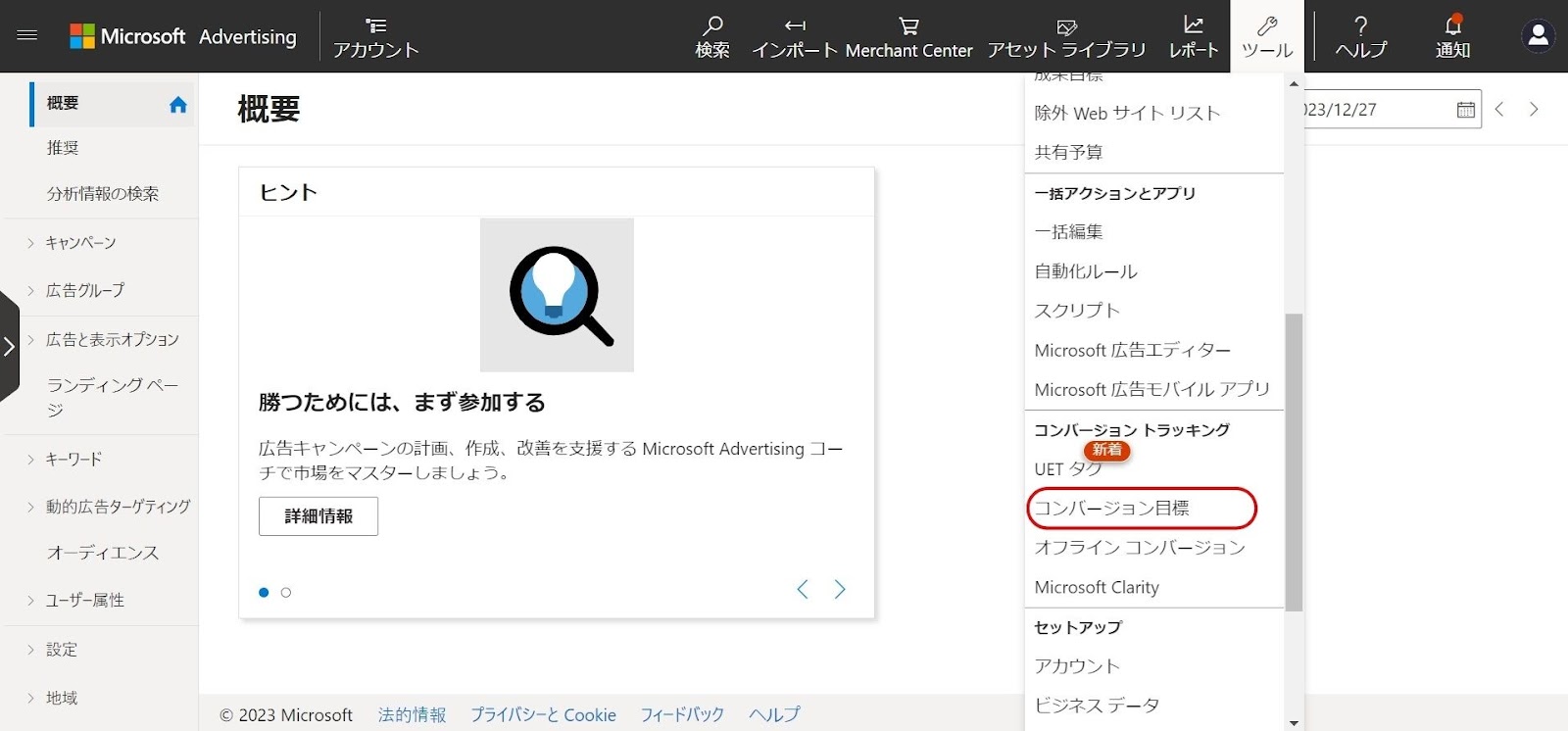
Task: Show the next tip with right arrow
Action: point(840,589)
